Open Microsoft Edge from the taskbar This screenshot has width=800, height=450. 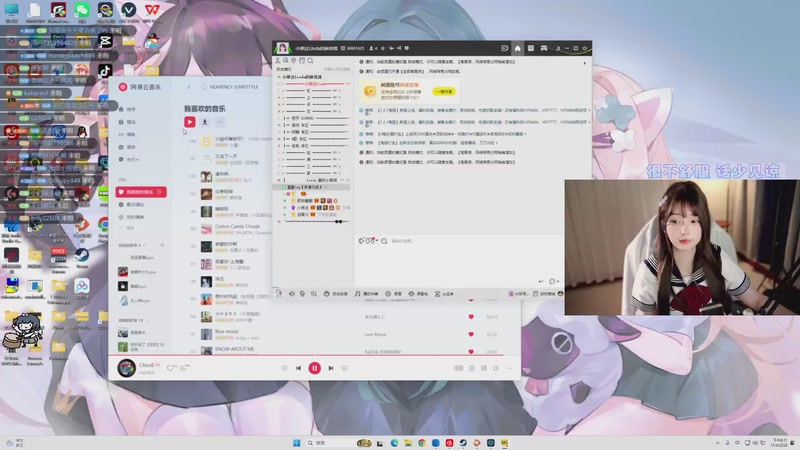(x=394, y=443)
